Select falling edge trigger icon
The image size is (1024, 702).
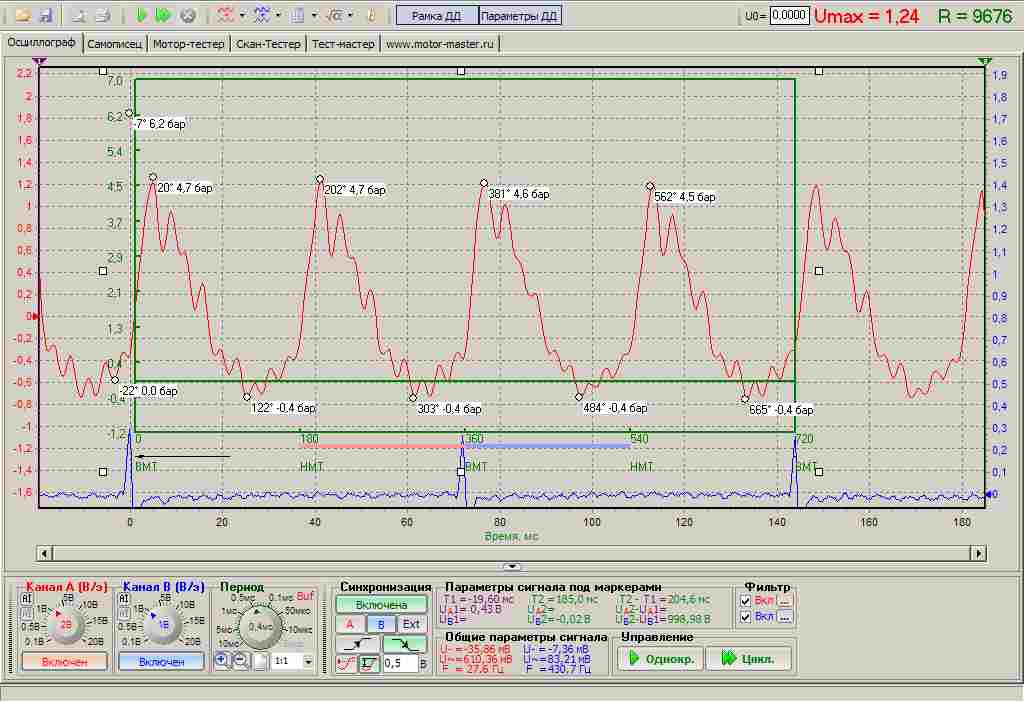(x=404, y=644)
